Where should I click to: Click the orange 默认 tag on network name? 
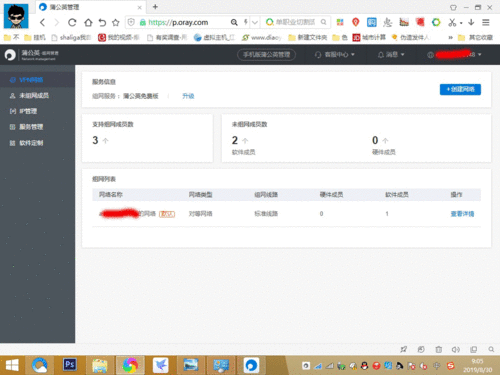point(167,214)
